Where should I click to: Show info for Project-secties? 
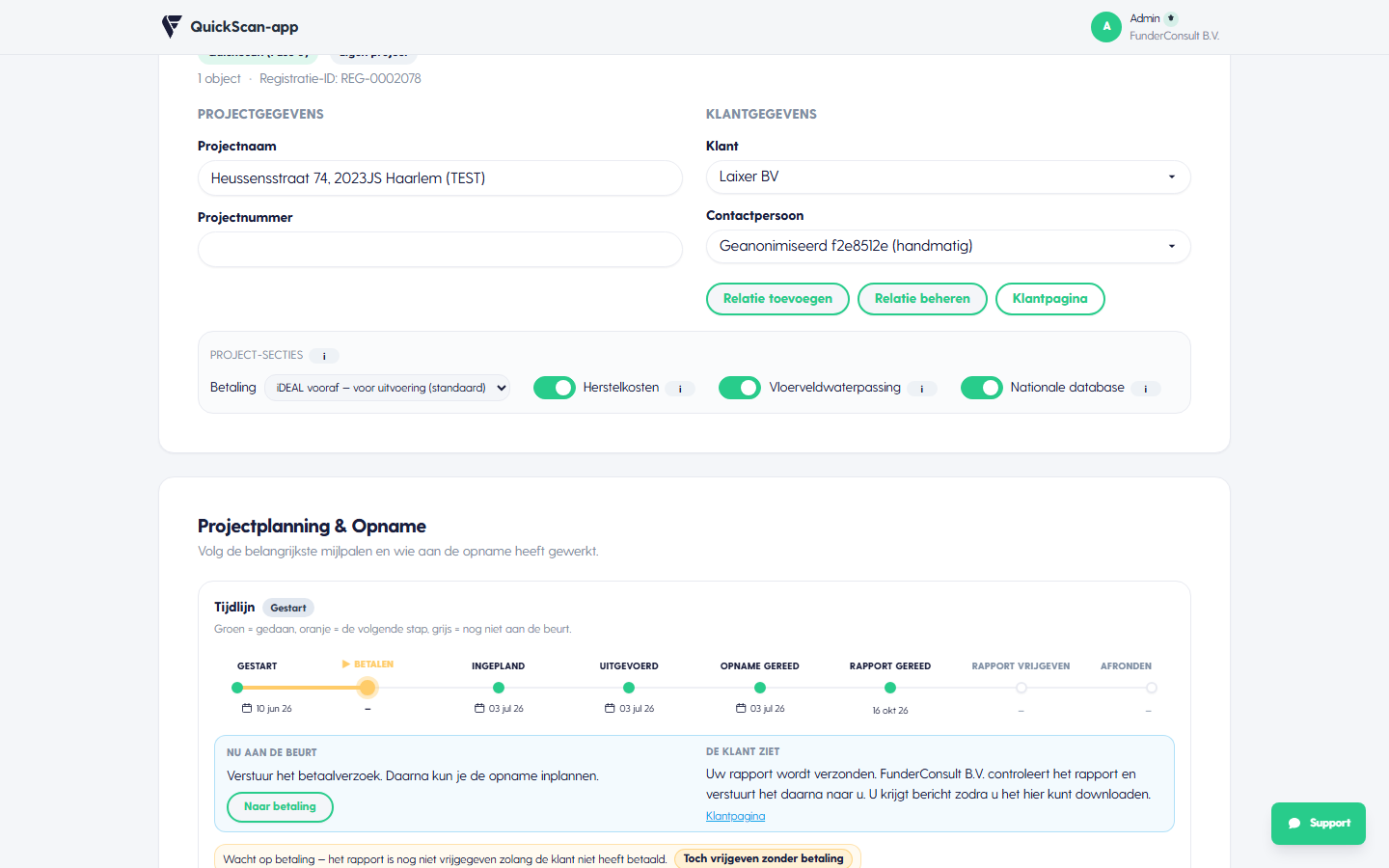(324, 356)
